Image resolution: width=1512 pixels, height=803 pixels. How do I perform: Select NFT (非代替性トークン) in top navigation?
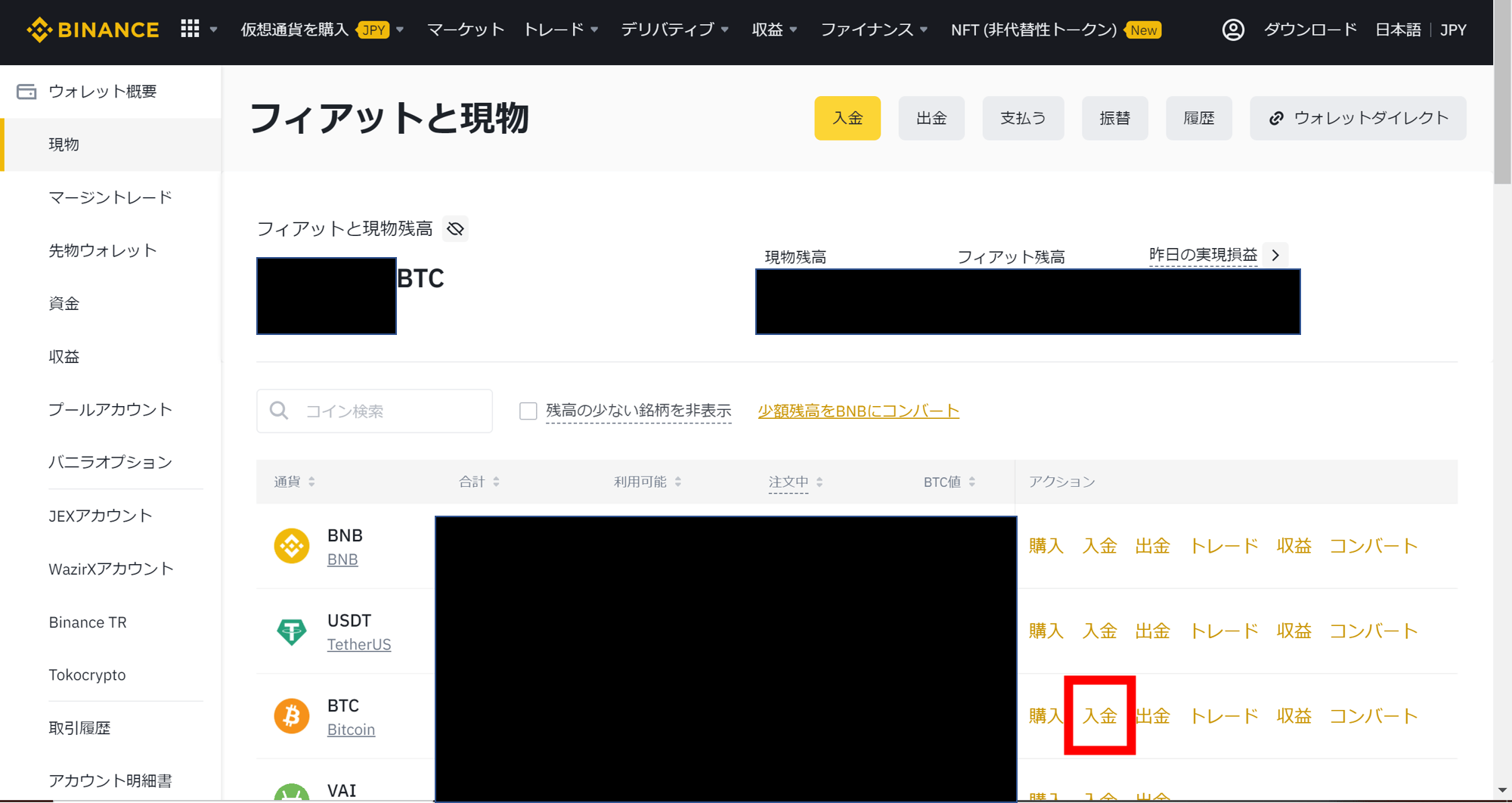point(1035,30)
